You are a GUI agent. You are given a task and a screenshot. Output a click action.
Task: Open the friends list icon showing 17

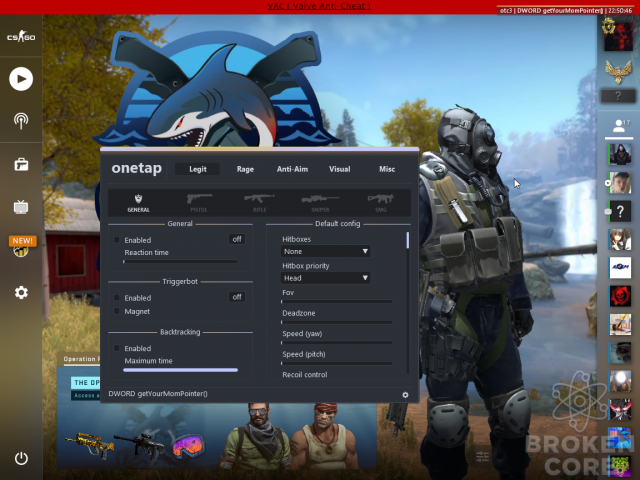pos(620,126)
